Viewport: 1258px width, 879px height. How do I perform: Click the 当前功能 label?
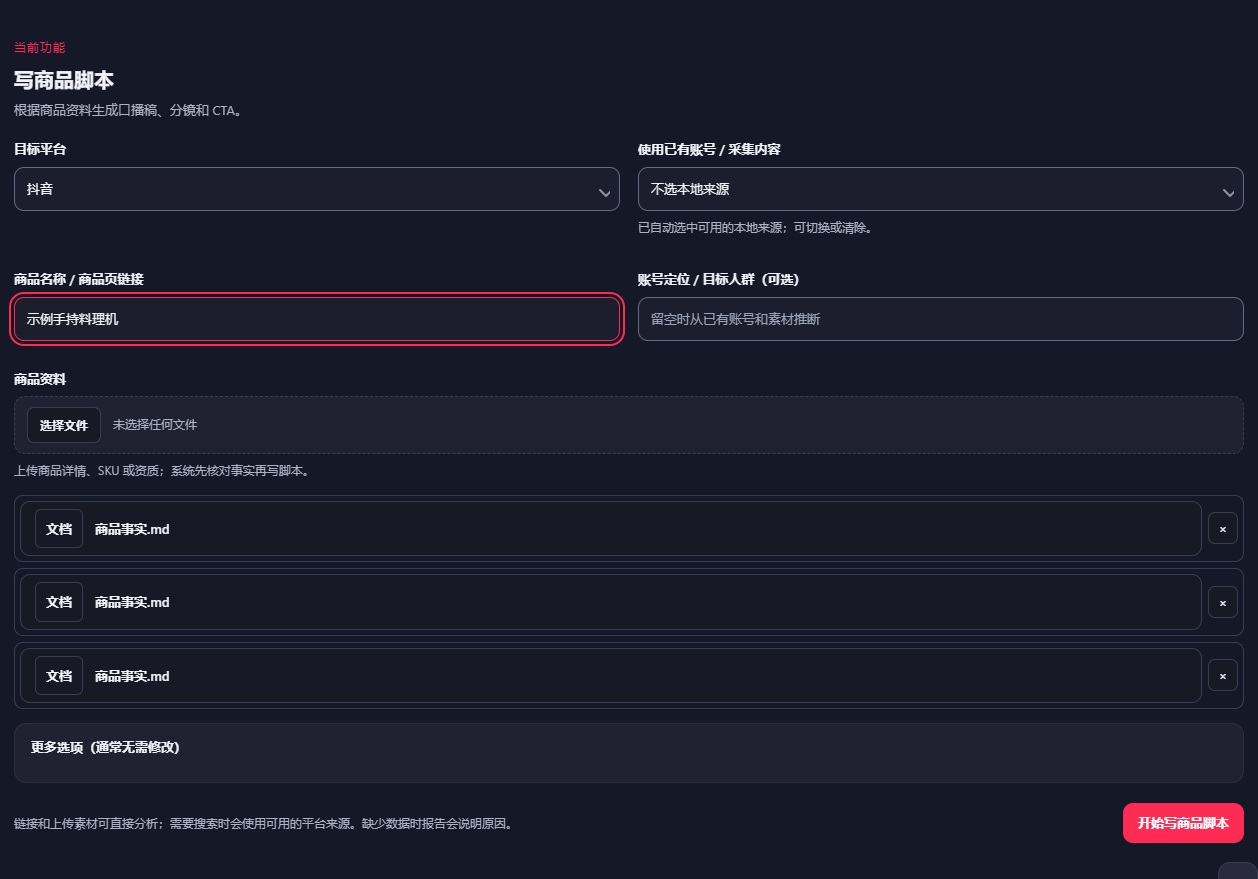pos(40,47)
